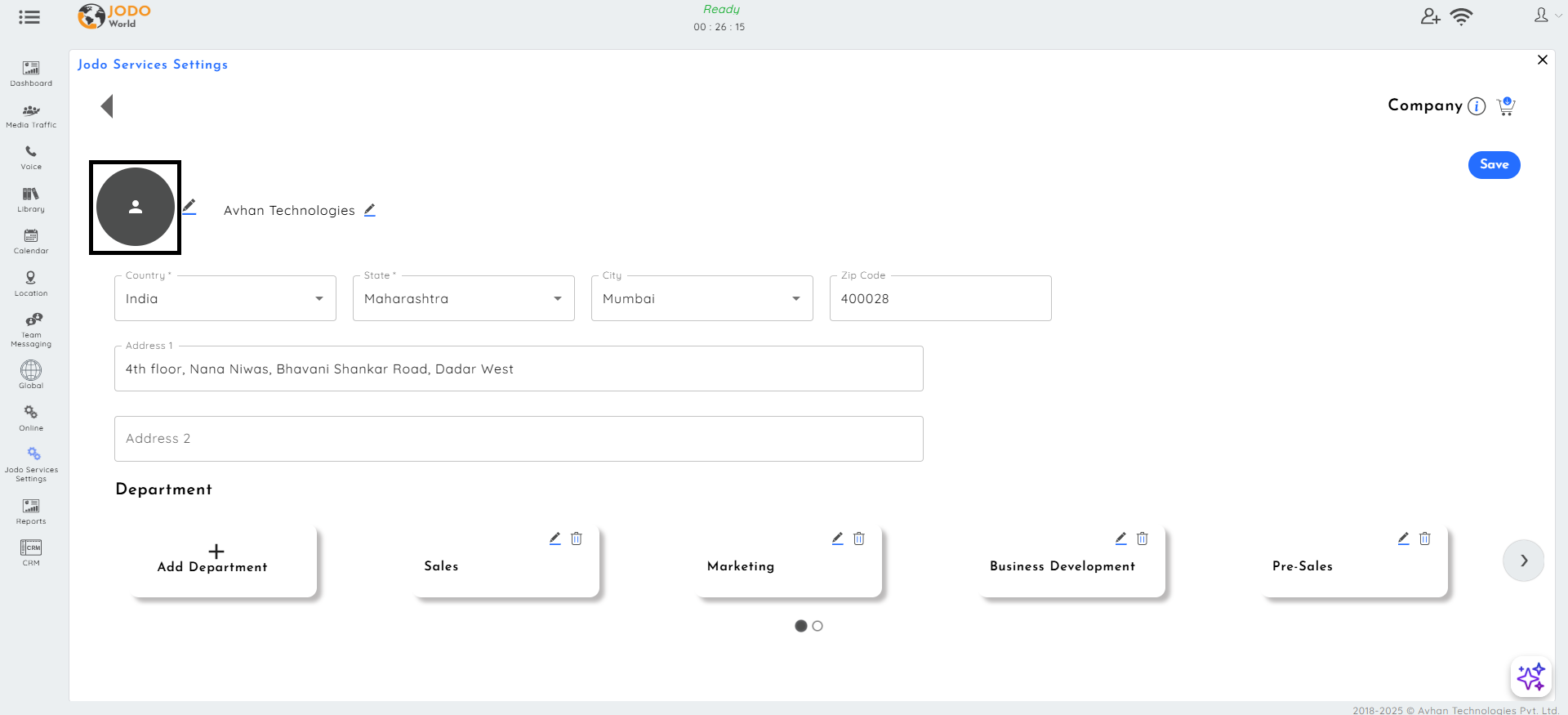
Task: Open Media Traffic in sidebar
Action: (x=31, y=116)
